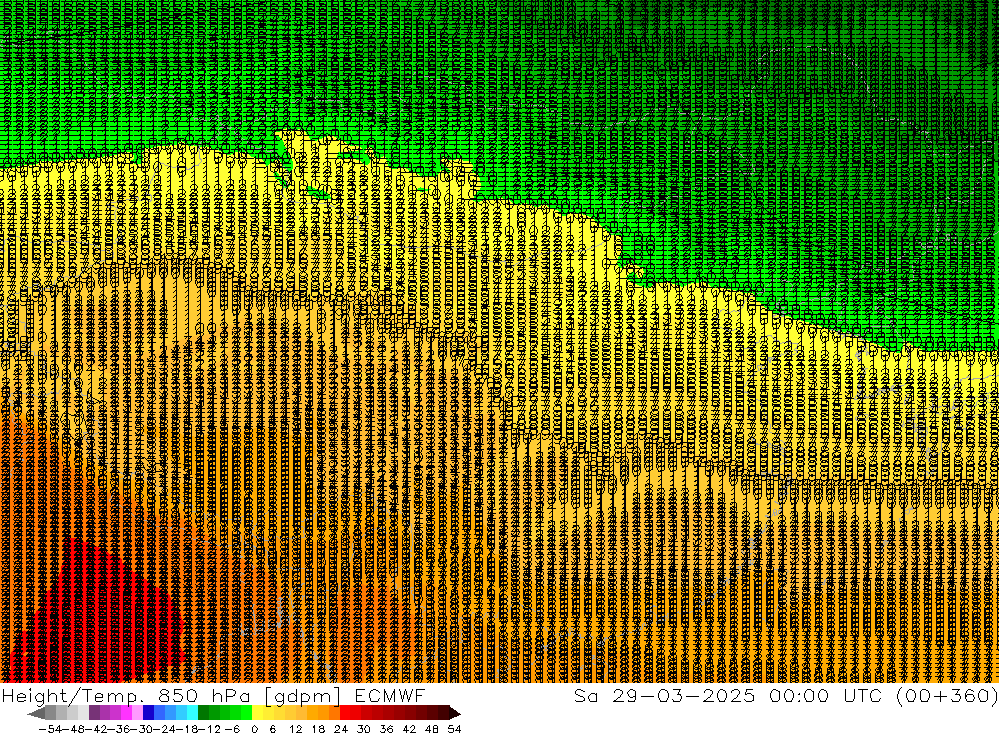The image size is (1000, 733).
Task: Click the 'Height/Temp. 850 hPa [gdpm] ECMWF' title
Action: (x=213, y=695)
